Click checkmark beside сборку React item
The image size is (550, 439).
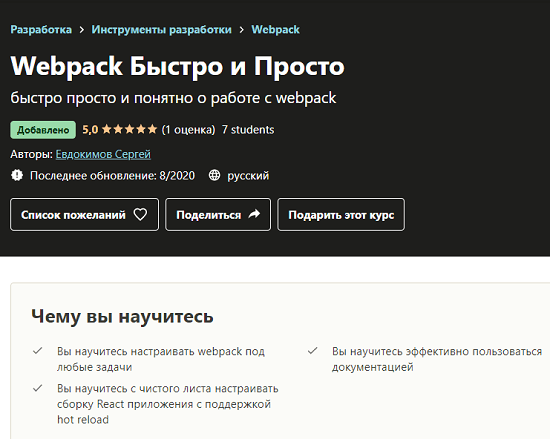pos(38,388)
